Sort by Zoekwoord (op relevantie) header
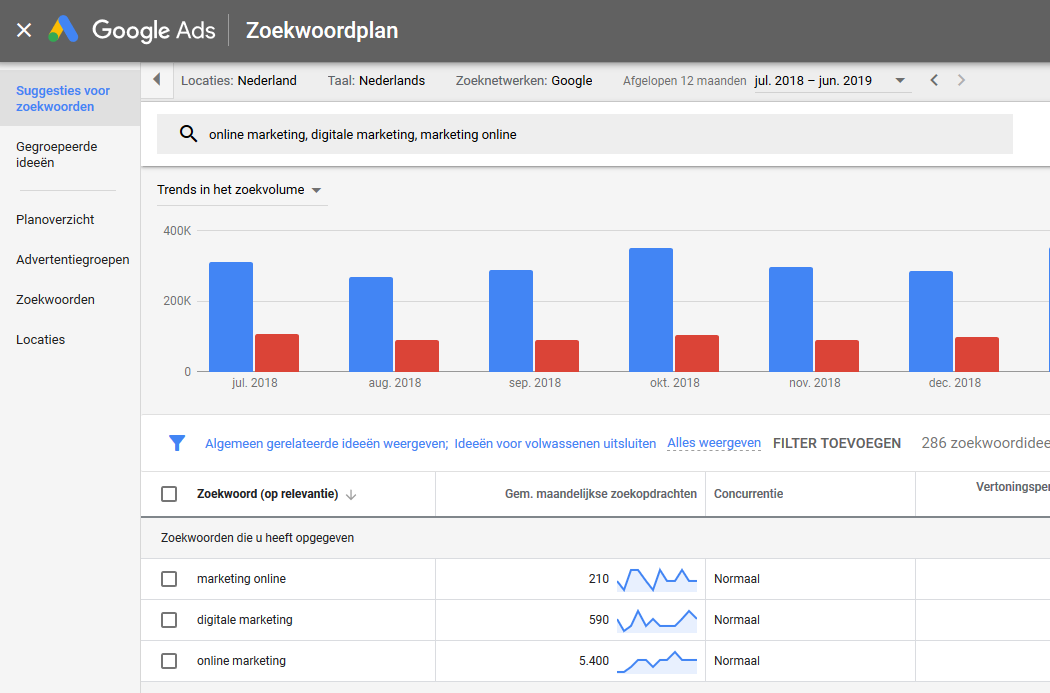 tap(267, 494)
